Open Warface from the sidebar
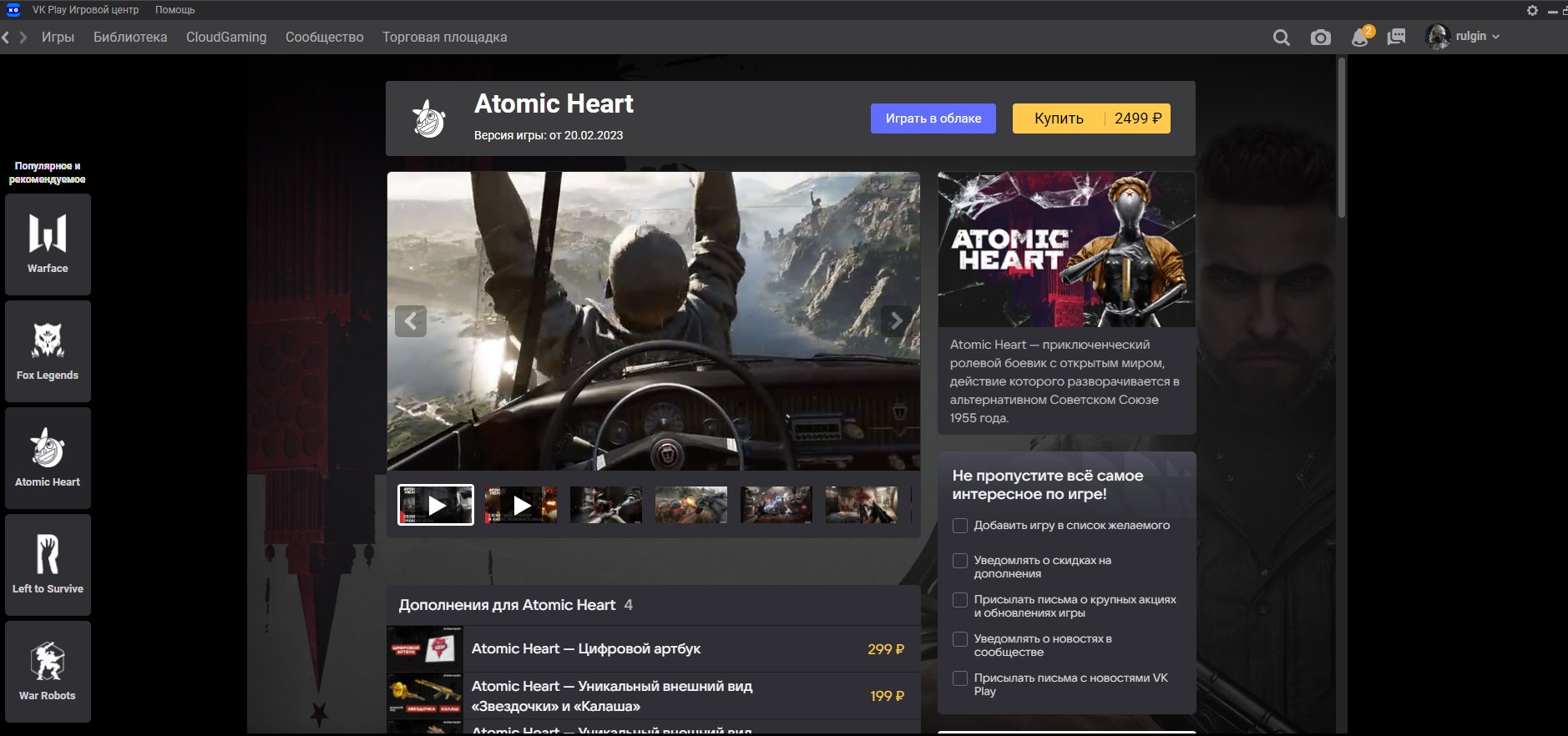The image size is (1568, 736). click(48, 244)
